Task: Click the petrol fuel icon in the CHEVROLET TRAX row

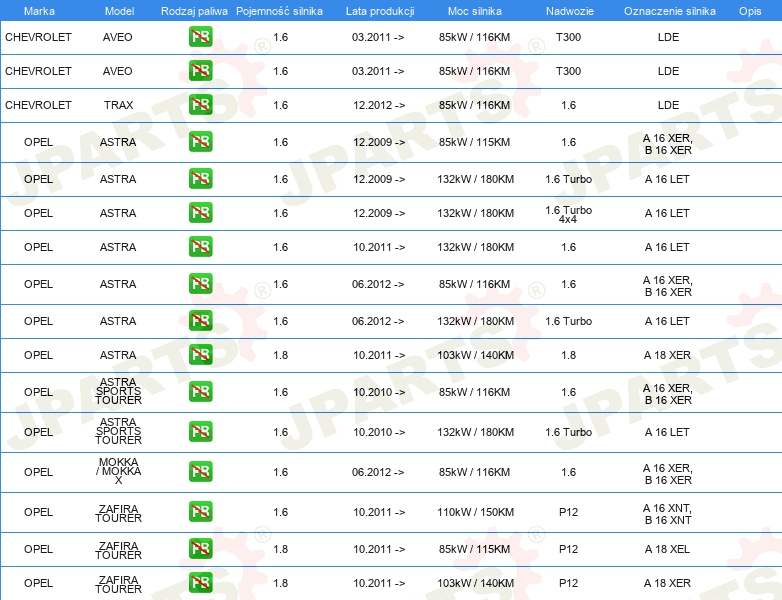Action: [200, 105]
